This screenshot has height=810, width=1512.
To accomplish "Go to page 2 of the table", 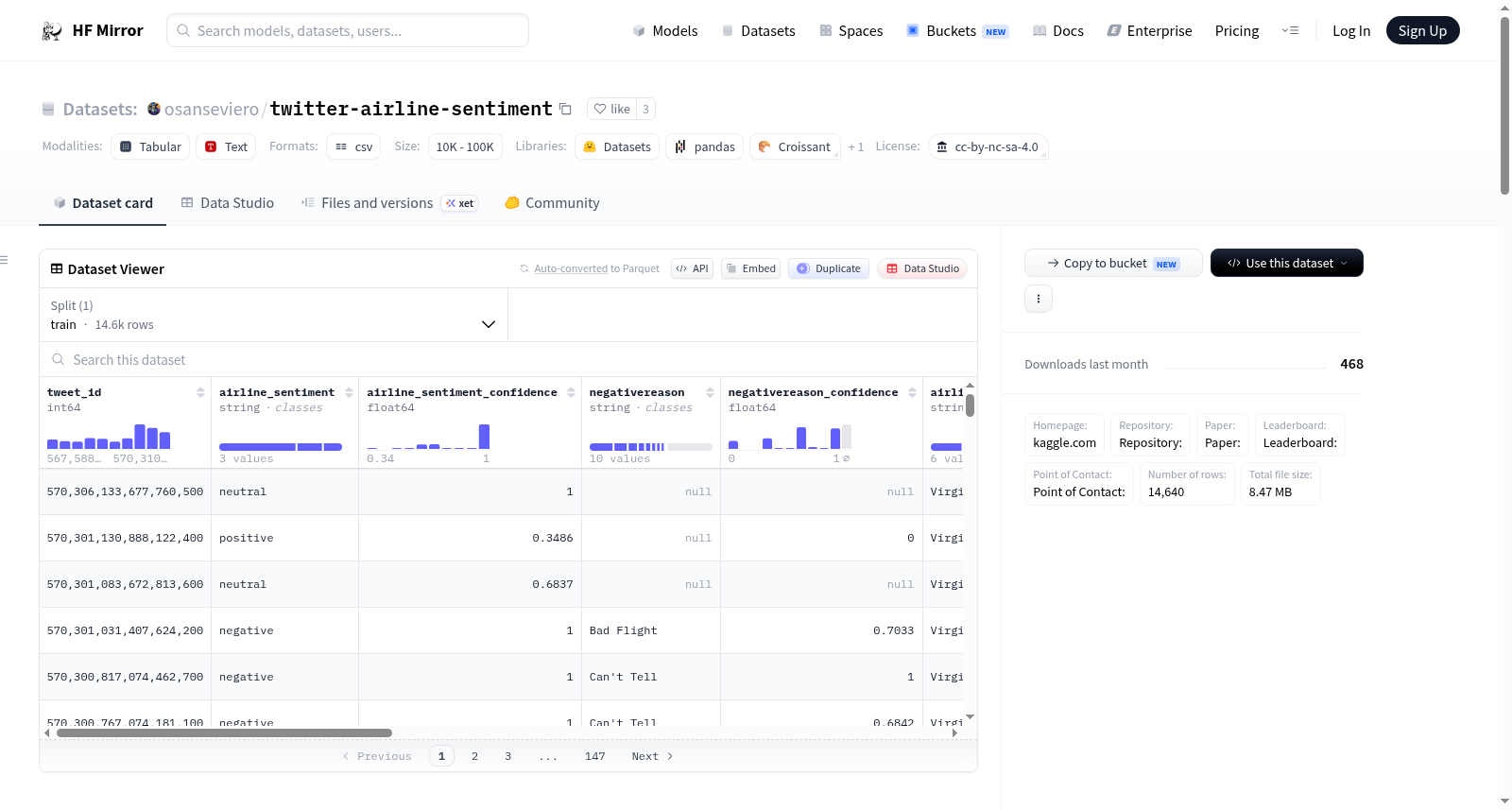I will click(x=474, y=756).
